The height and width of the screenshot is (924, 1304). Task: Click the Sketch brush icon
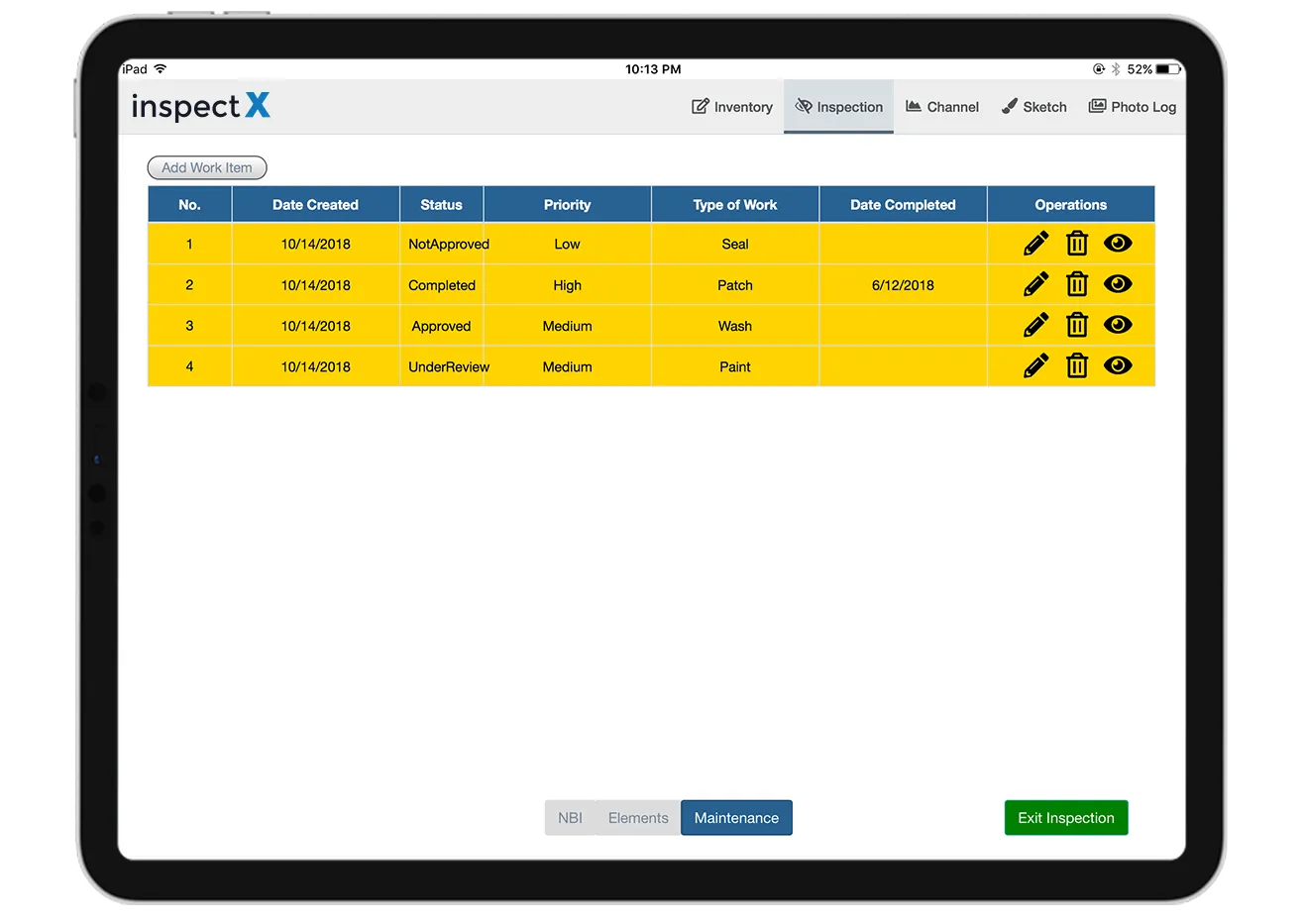[1010, 106]
